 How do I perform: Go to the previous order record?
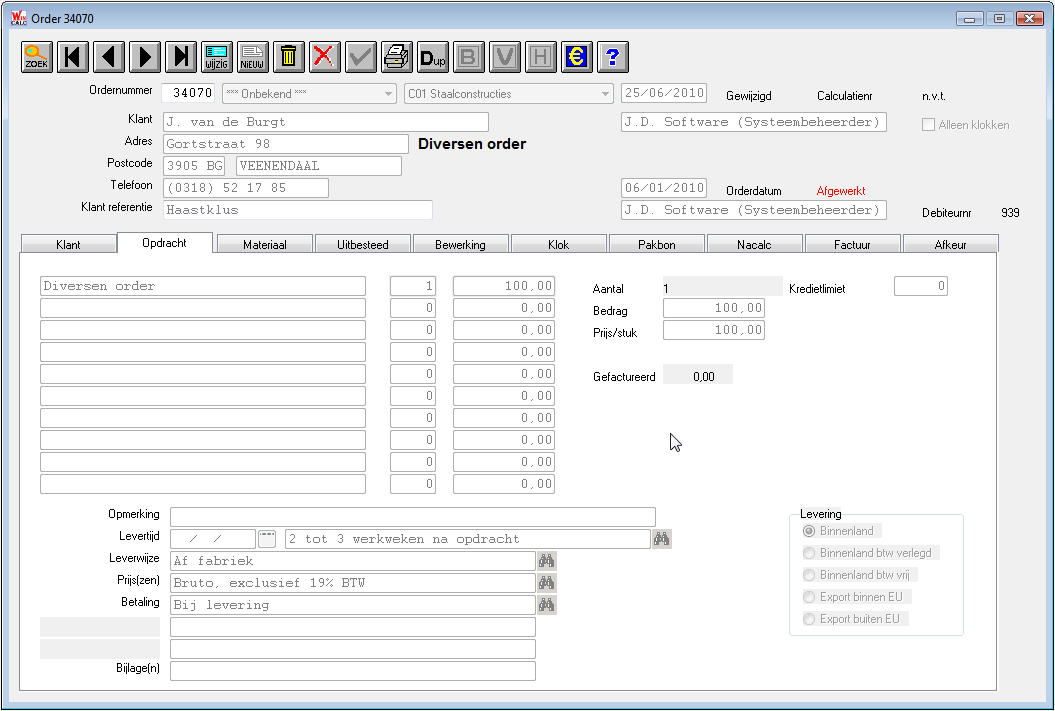click(109, 57)
